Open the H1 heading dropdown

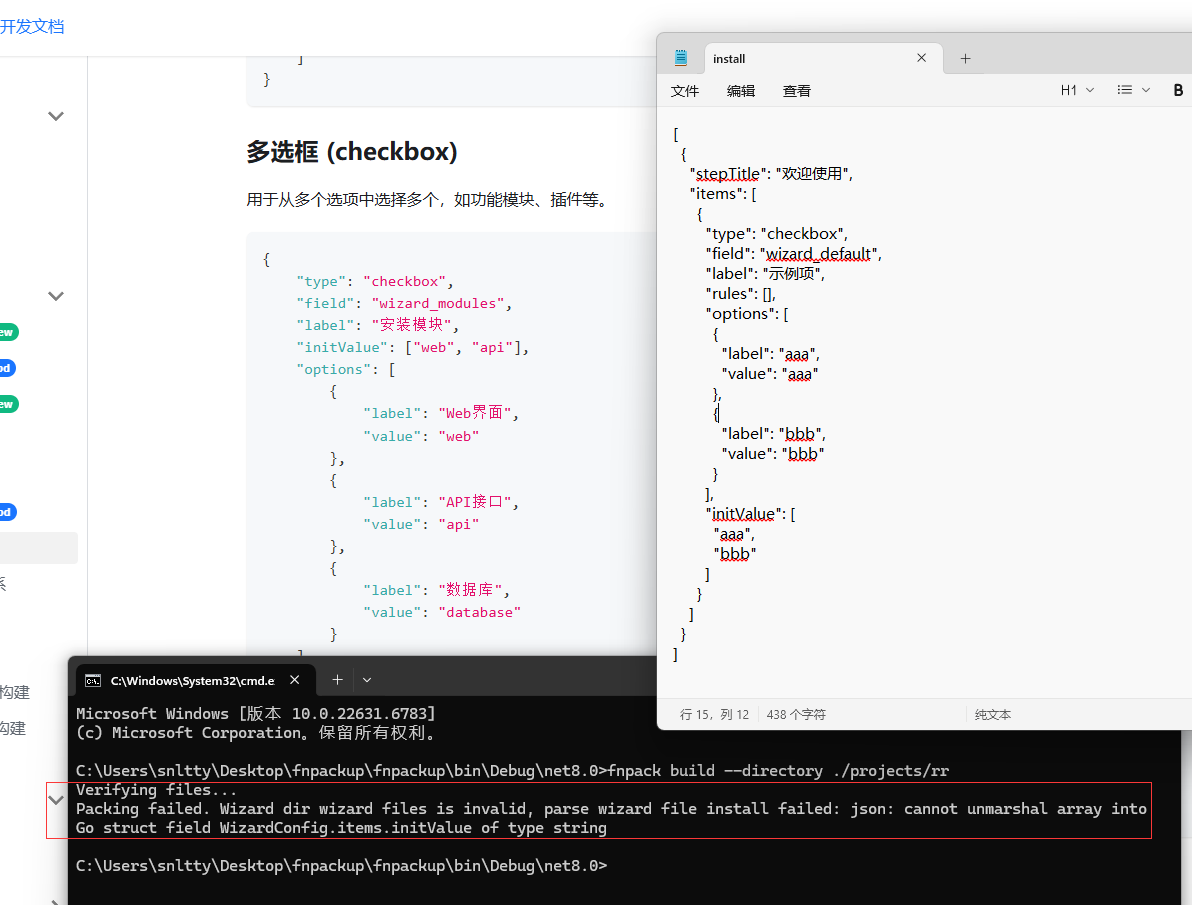(1077, 90)
